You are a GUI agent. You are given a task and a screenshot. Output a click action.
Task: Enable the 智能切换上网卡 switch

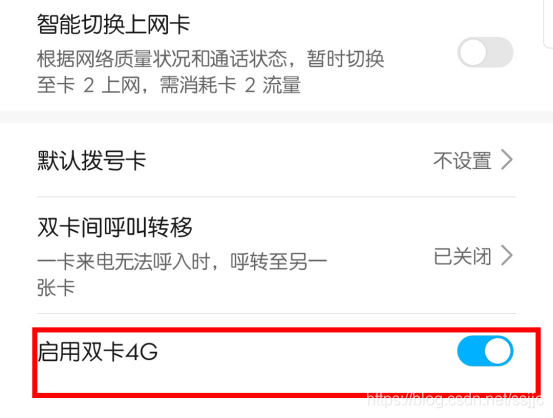coord(485,52)
